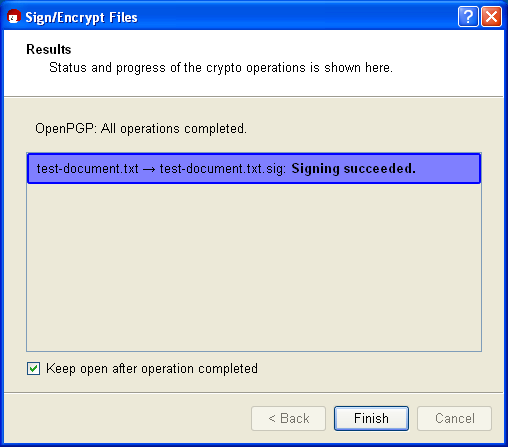Close the Sign/Encrypt Files dialog with the red X

click(x=492, y=17)
